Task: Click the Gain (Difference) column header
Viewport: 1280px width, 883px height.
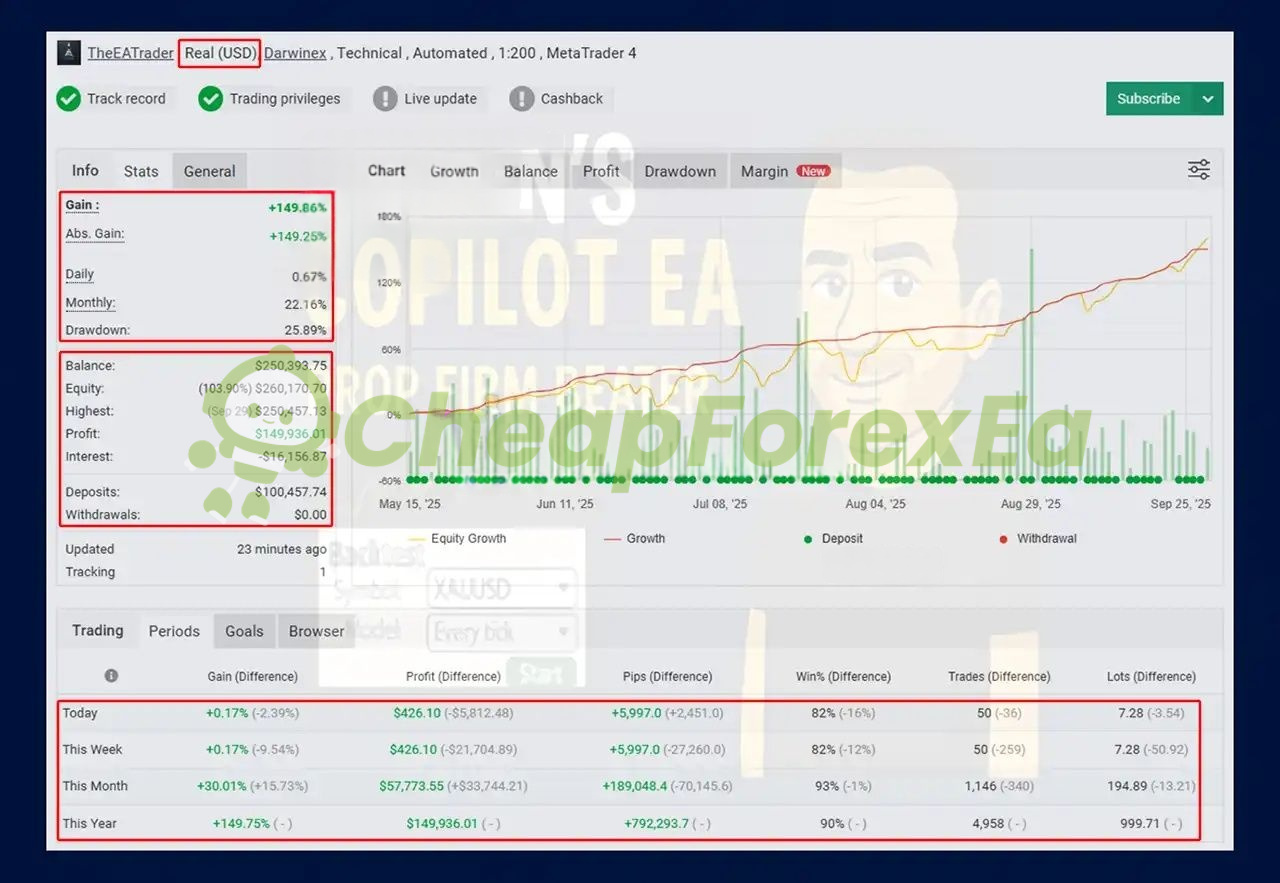Action: [252, 676]
